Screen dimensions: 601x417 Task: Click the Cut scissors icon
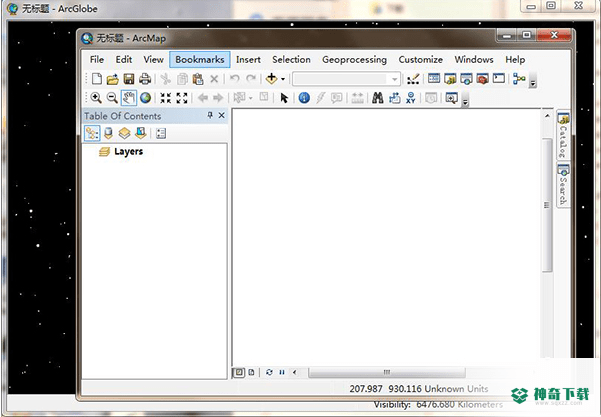coord(166,79)
